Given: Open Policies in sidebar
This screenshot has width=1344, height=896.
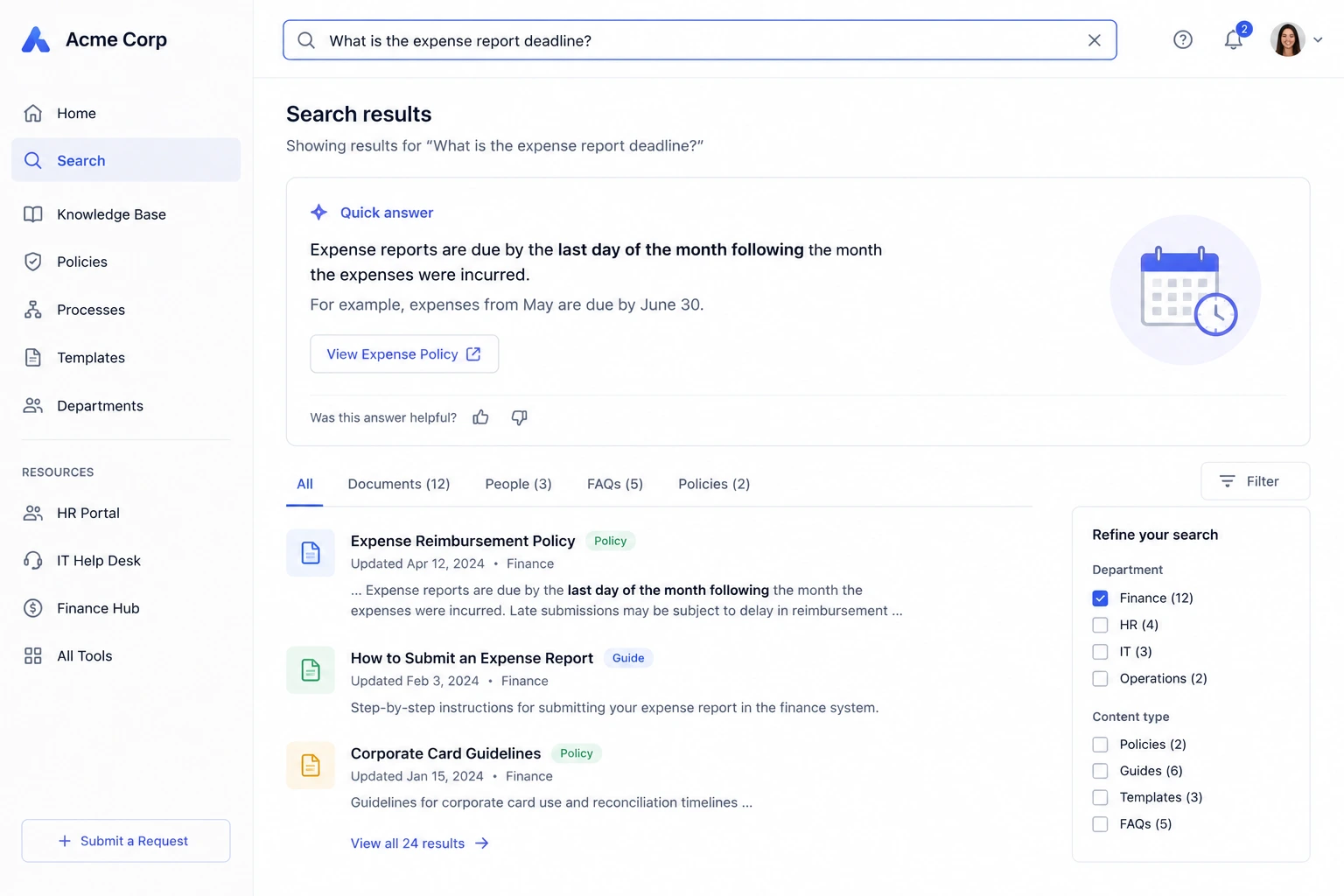Looking at the screenshot, I should 126,262.
